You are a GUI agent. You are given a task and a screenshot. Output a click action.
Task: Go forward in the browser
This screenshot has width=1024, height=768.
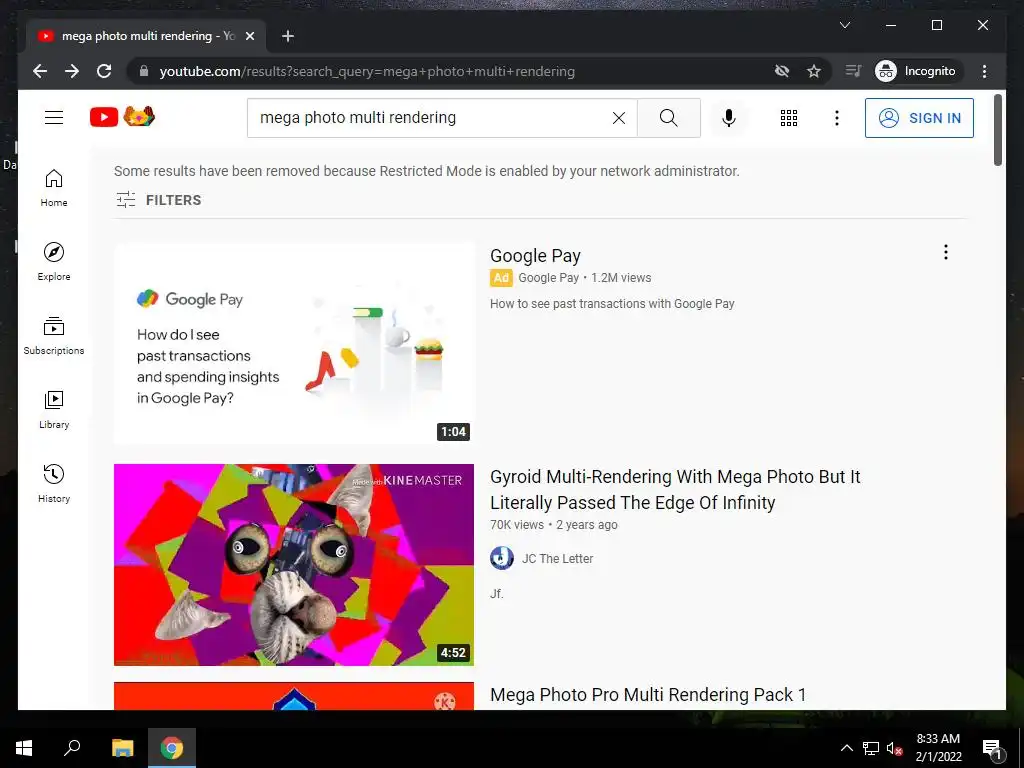pyautogui.click(x=72, y=71)
